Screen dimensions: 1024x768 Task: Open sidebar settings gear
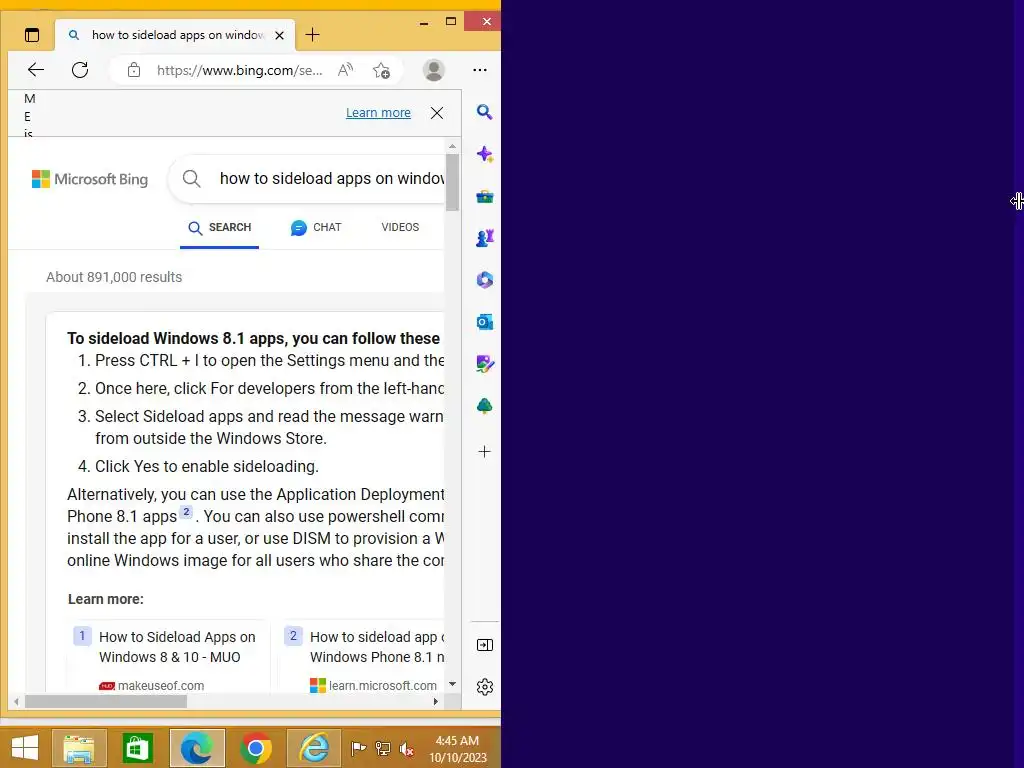485,687
